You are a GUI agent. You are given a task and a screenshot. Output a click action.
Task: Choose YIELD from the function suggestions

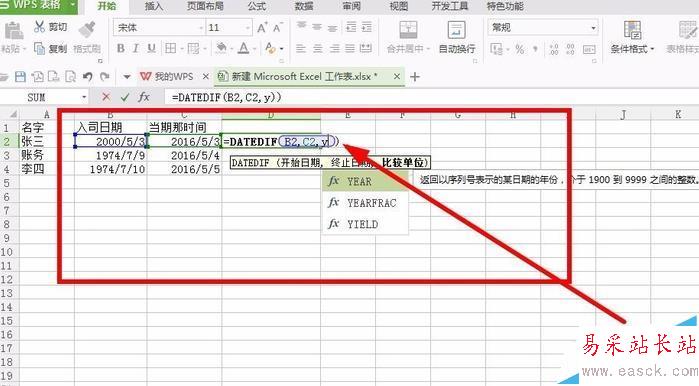tap(365, 224)
